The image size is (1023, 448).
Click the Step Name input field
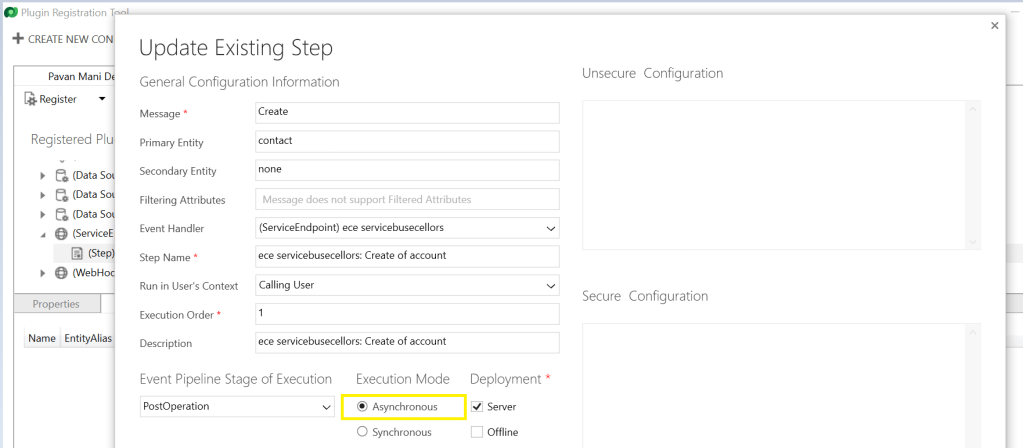click(407, 256)
